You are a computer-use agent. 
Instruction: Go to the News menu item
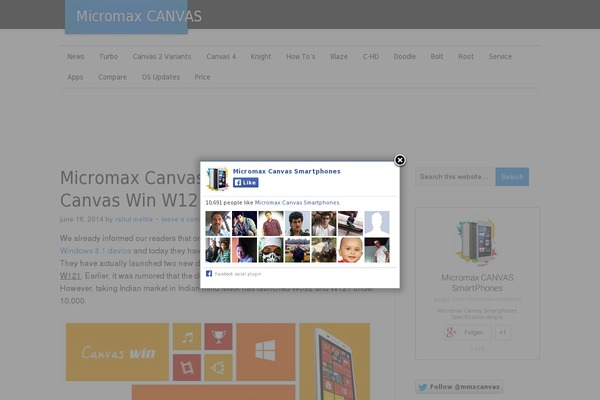(x=76, y=57)
